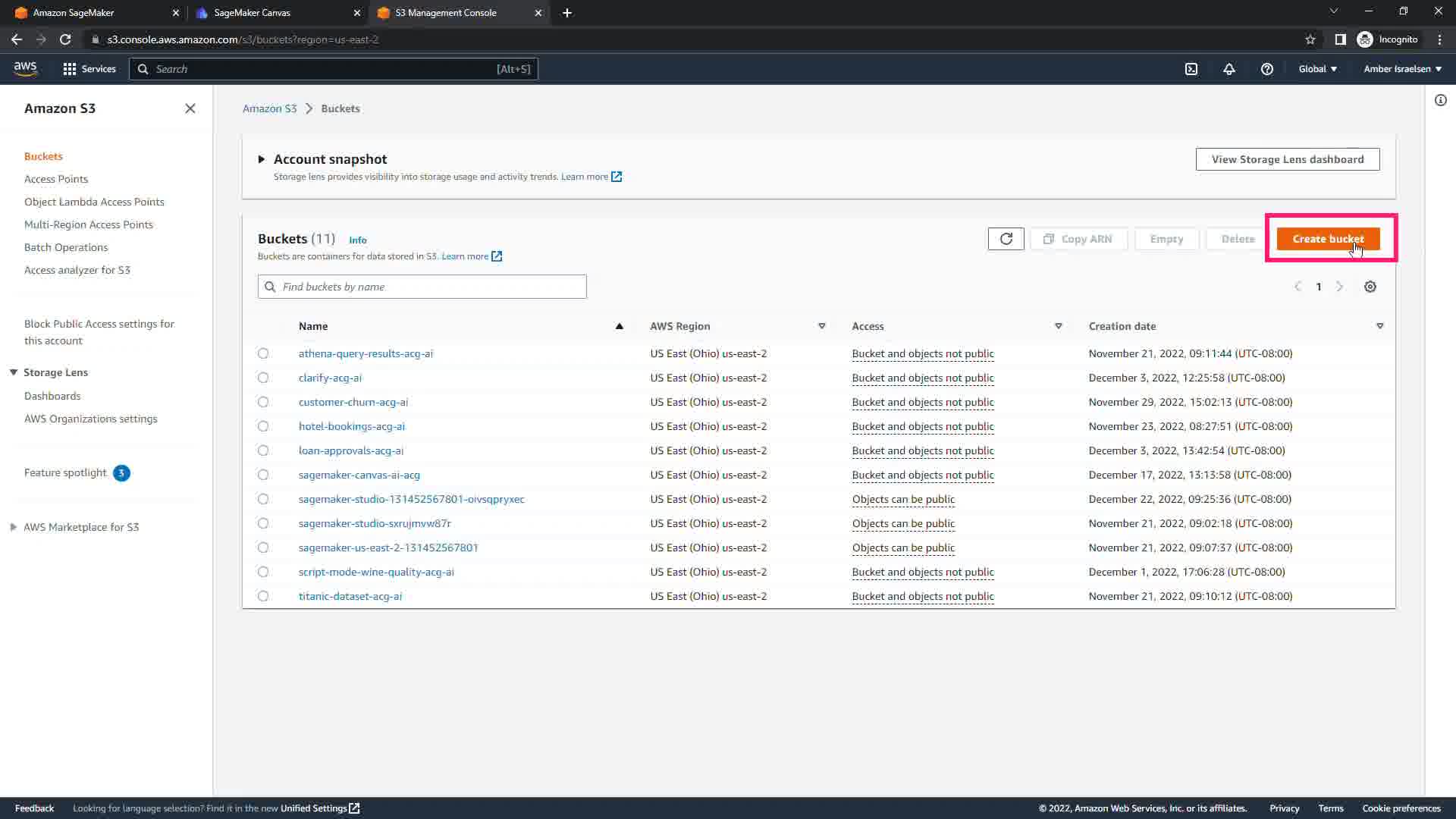The image size is (1456, 819).
Task: Open the customer-churn-acg-ai bucket link
Action: 353,402
